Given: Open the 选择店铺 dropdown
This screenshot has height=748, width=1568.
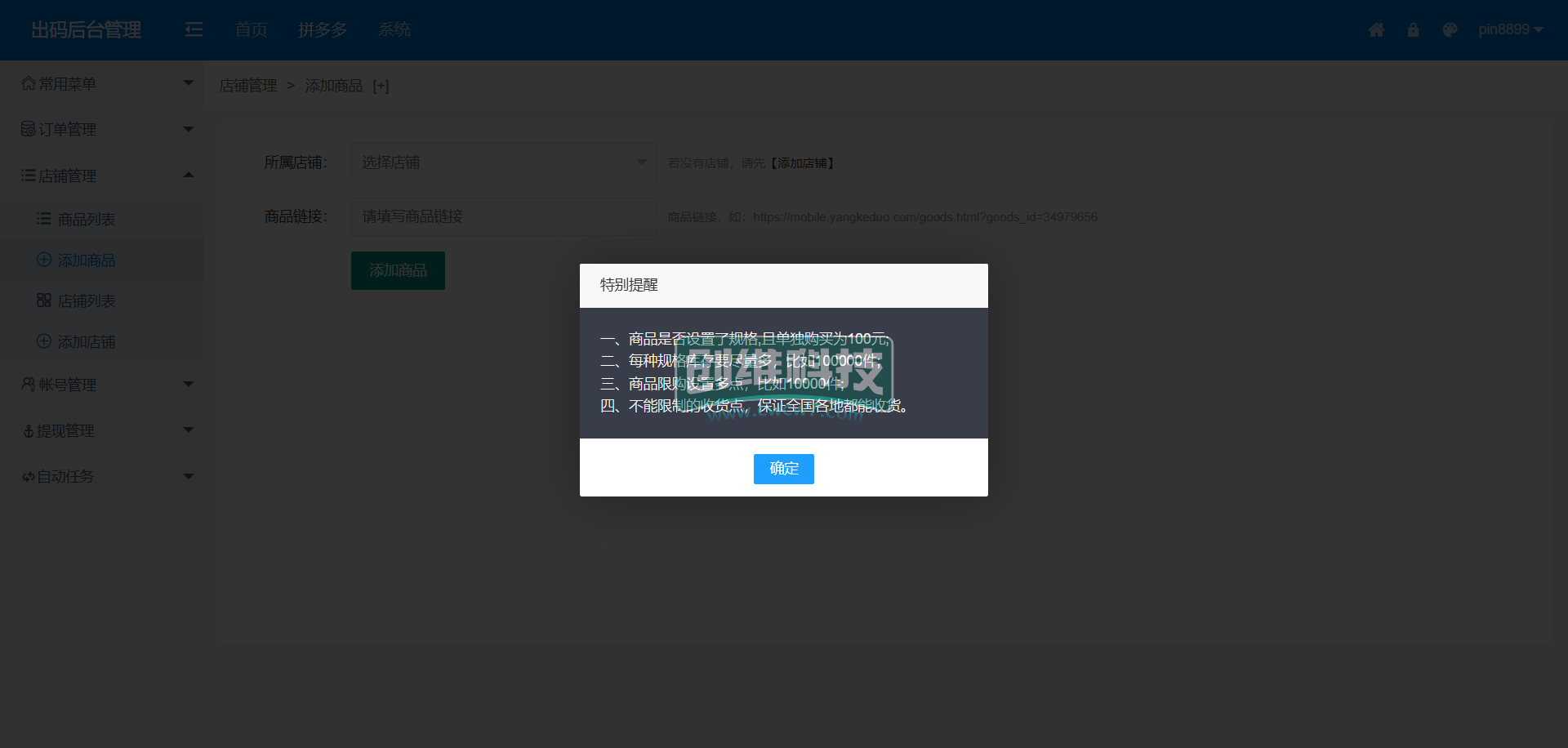Looking at the screenshot, I should click(503, 163).
